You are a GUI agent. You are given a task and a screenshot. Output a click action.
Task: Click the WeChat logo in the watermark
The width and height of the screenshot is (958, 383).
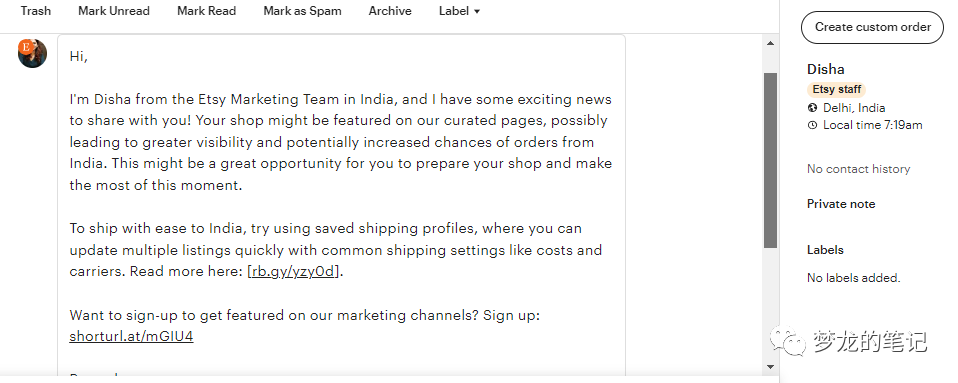pyautogui.click(x=788, y=341)
